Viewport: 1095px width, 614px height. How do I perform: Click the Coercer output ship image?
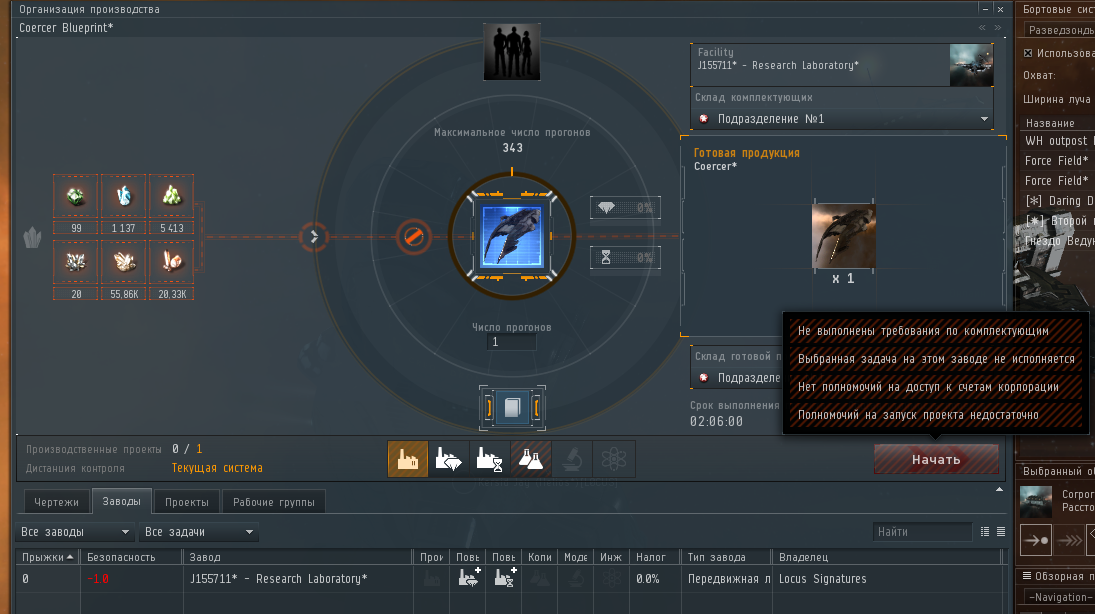[844, 236]
